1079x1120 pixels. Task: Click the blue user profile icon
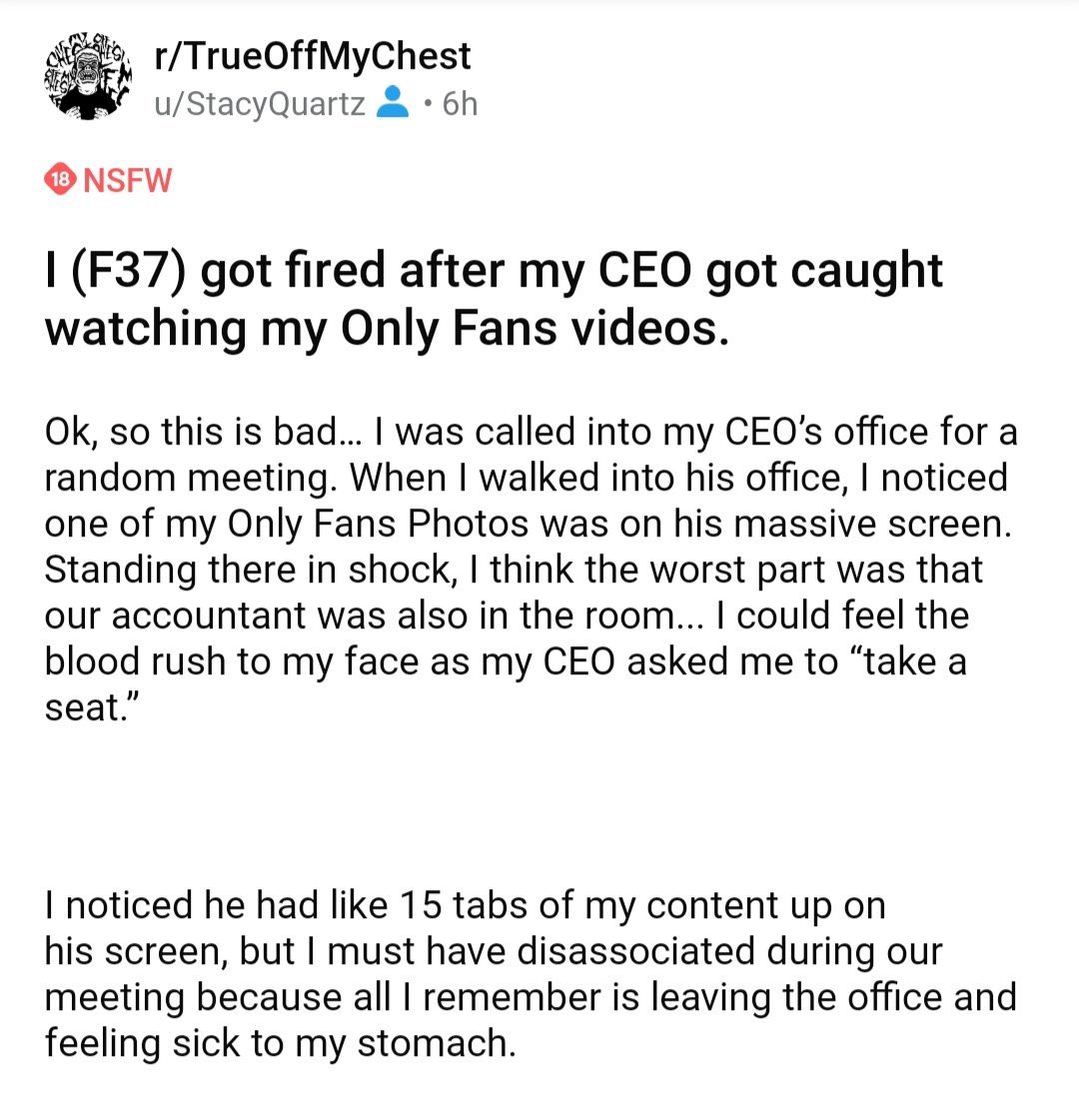pyautogui.click(x=392, y=103)
